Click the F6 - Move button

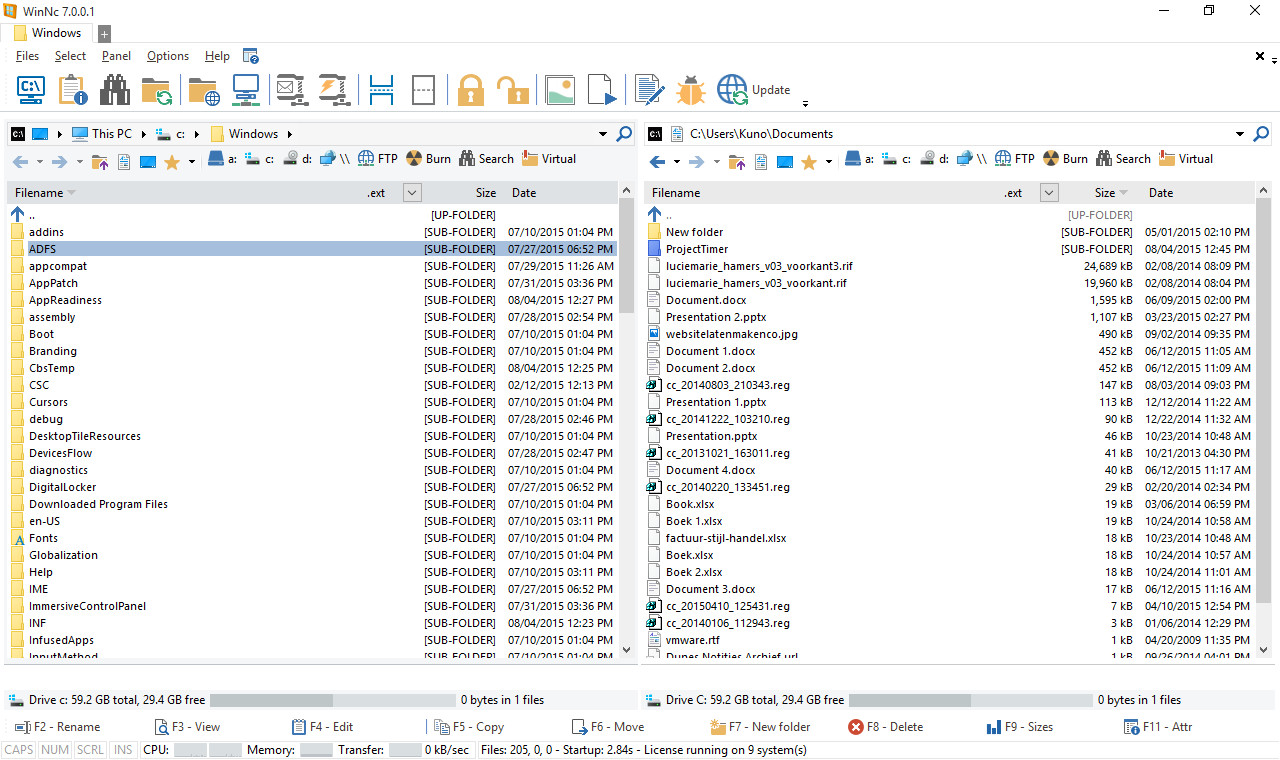pos(607,727)
